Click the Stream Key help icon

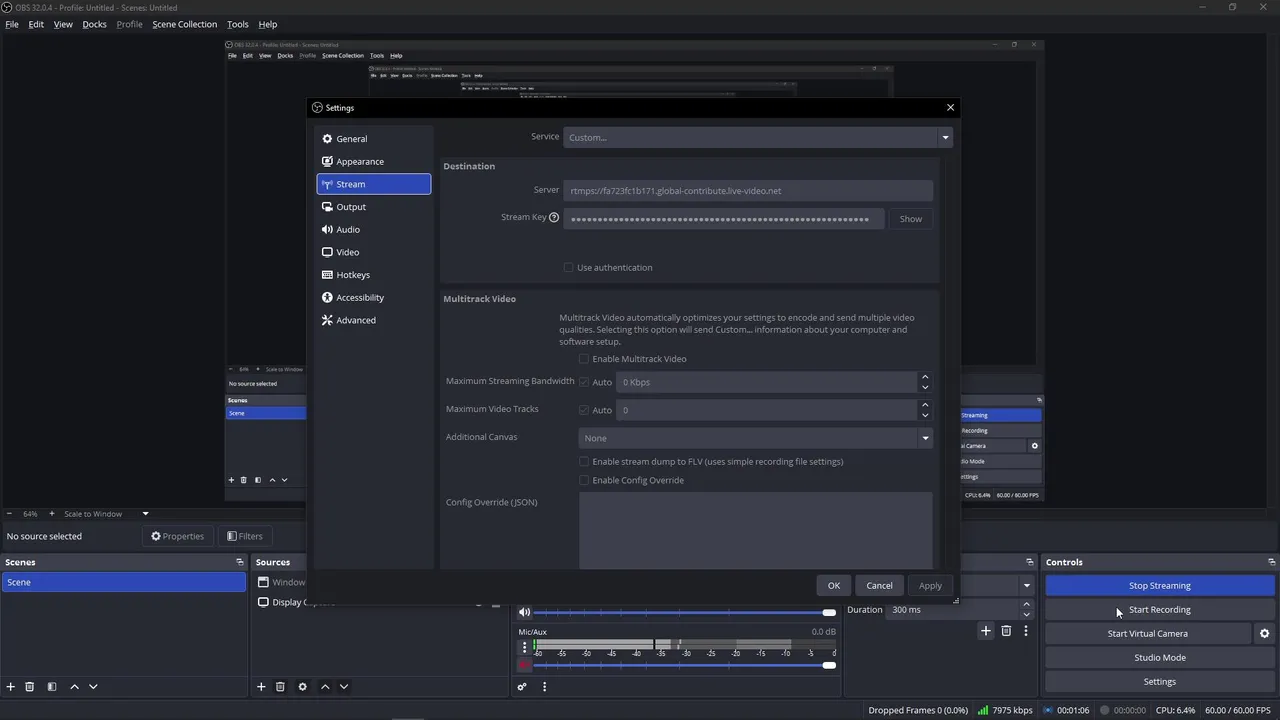coord(554,217)
